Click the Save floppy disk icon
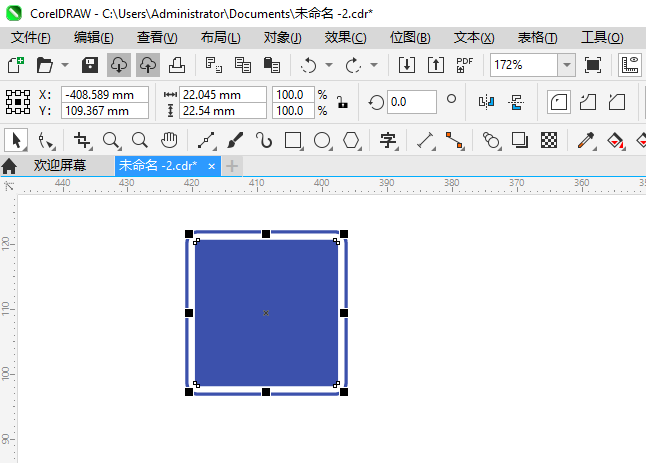The width and height of the screenshot is (646, 463). 90,65
